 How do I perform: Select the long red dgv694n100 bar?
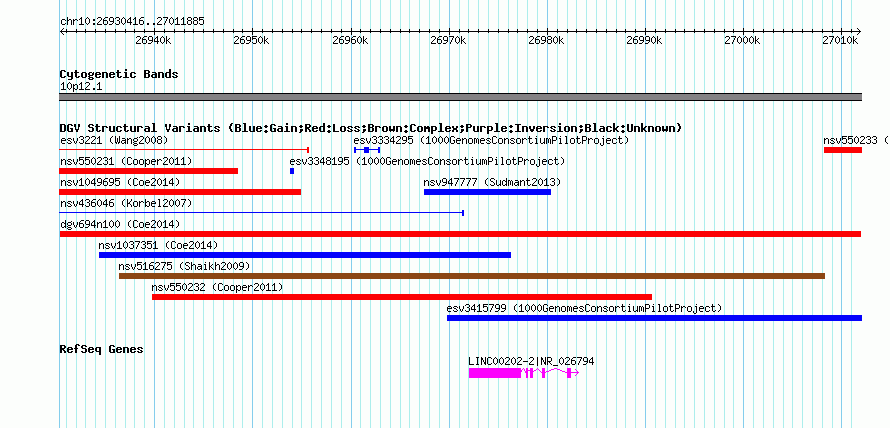coord(460,234)
